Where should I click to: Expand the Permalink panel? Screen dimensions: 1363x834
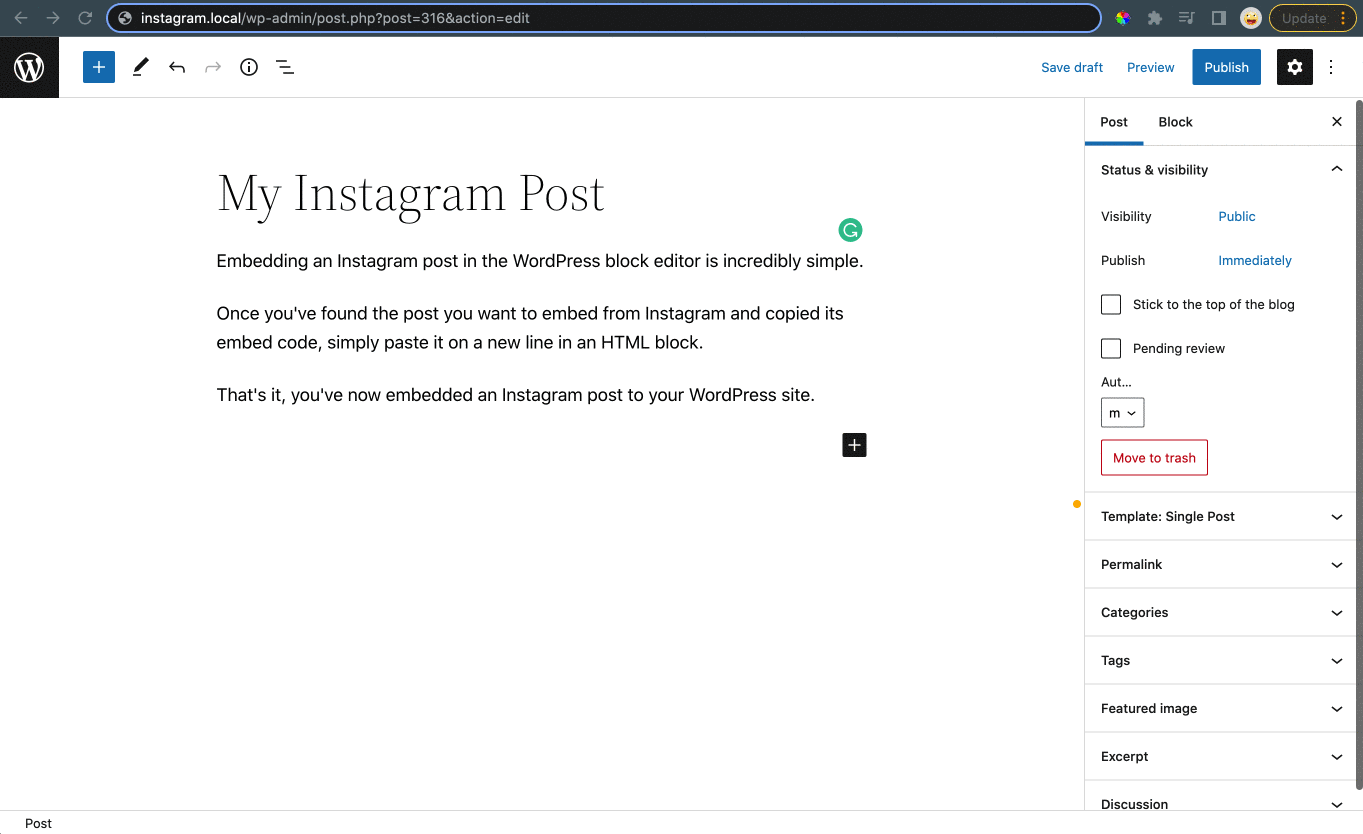coord(1219,565)
